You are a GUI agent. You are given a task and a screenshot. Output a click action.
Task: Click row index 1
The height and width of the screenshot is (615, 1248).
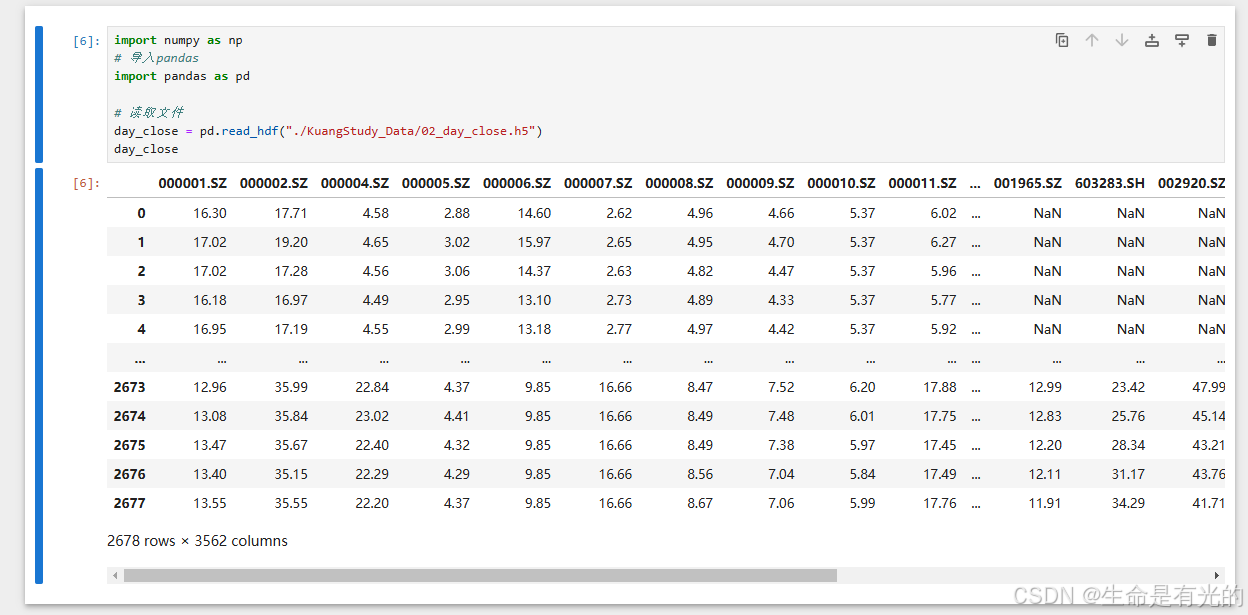141,242
